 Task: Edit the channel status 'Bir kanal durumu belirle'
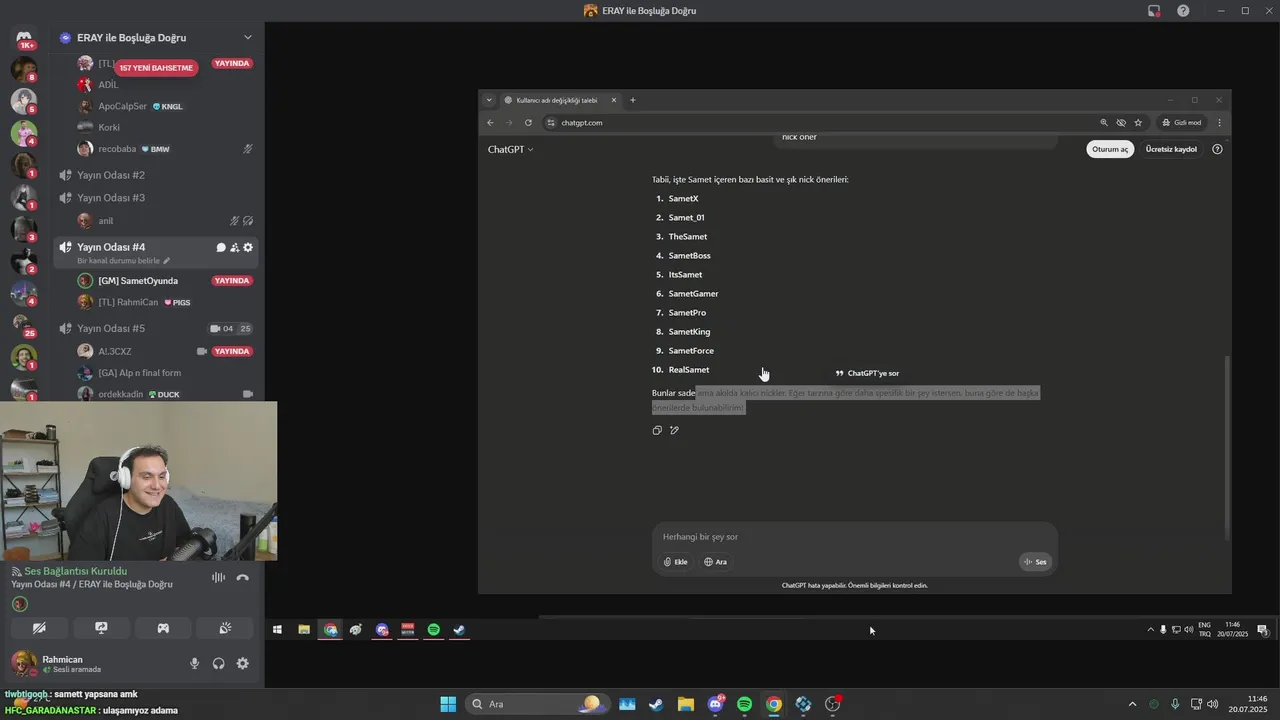[x=123, y=261]
